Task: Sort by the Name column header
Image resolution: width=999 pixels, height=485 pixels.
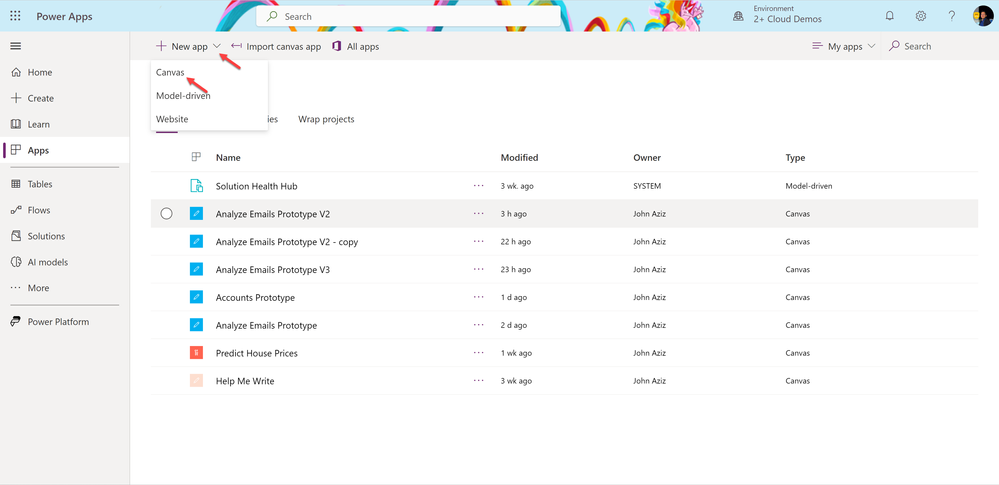Action: click(228, 157)
